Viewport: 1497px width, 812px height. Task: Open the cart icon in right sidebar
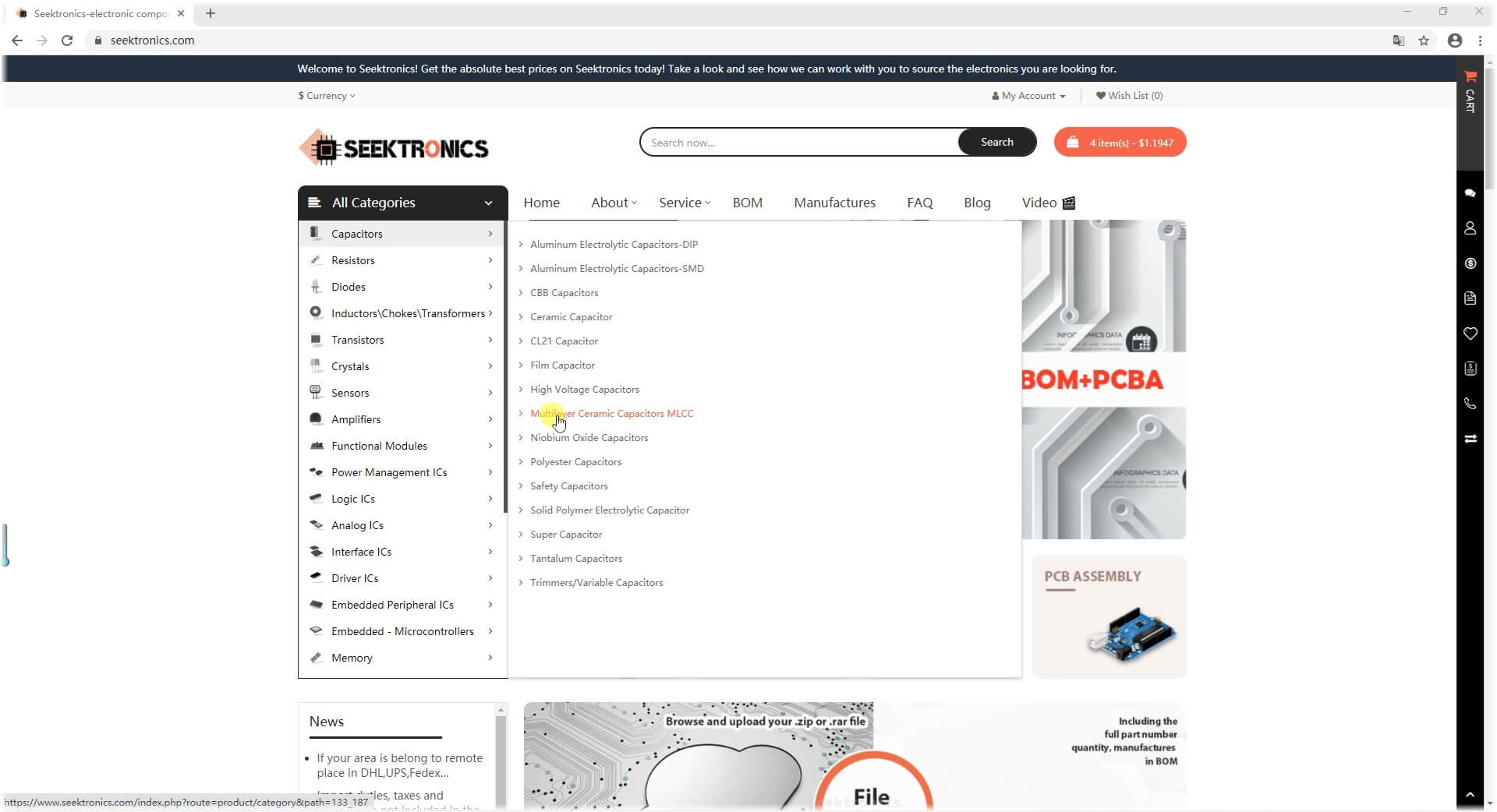coord(1470,76)
